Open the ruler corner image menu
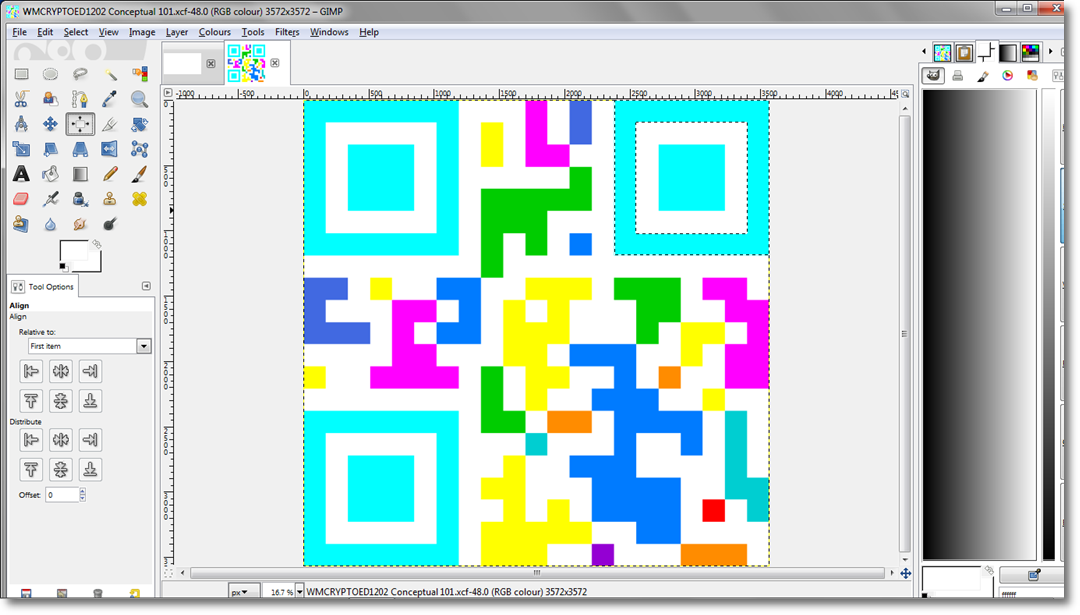The height and width of the screenshot is (615, 1080). 168,93
